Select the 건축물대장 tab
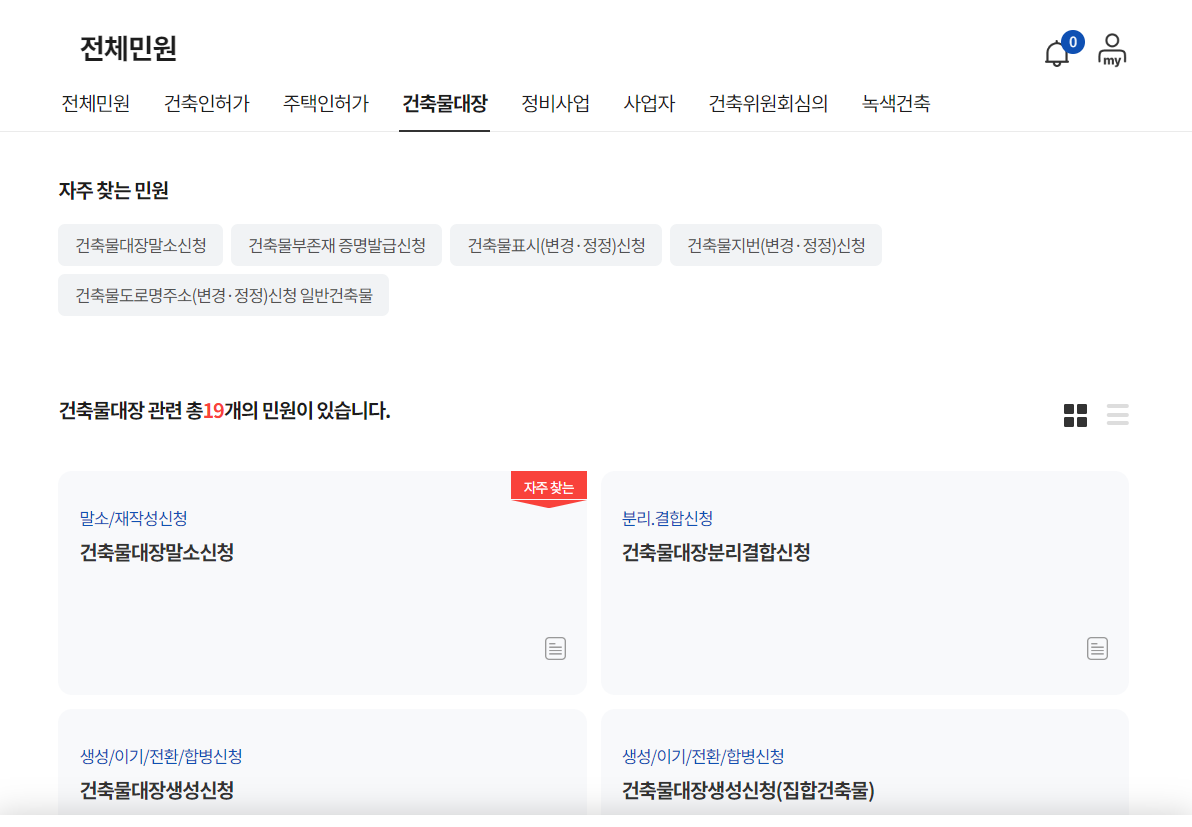 point(445,103)
